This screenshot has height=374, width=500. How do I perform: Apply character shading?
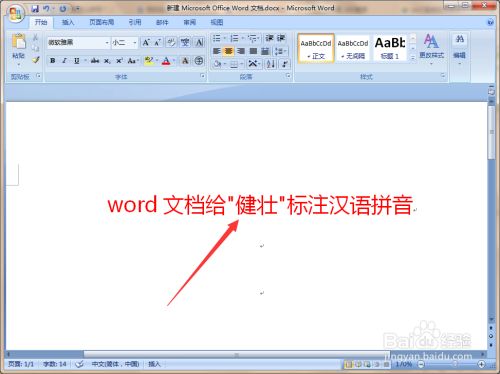pyautogui.click(x=185, y=61)
